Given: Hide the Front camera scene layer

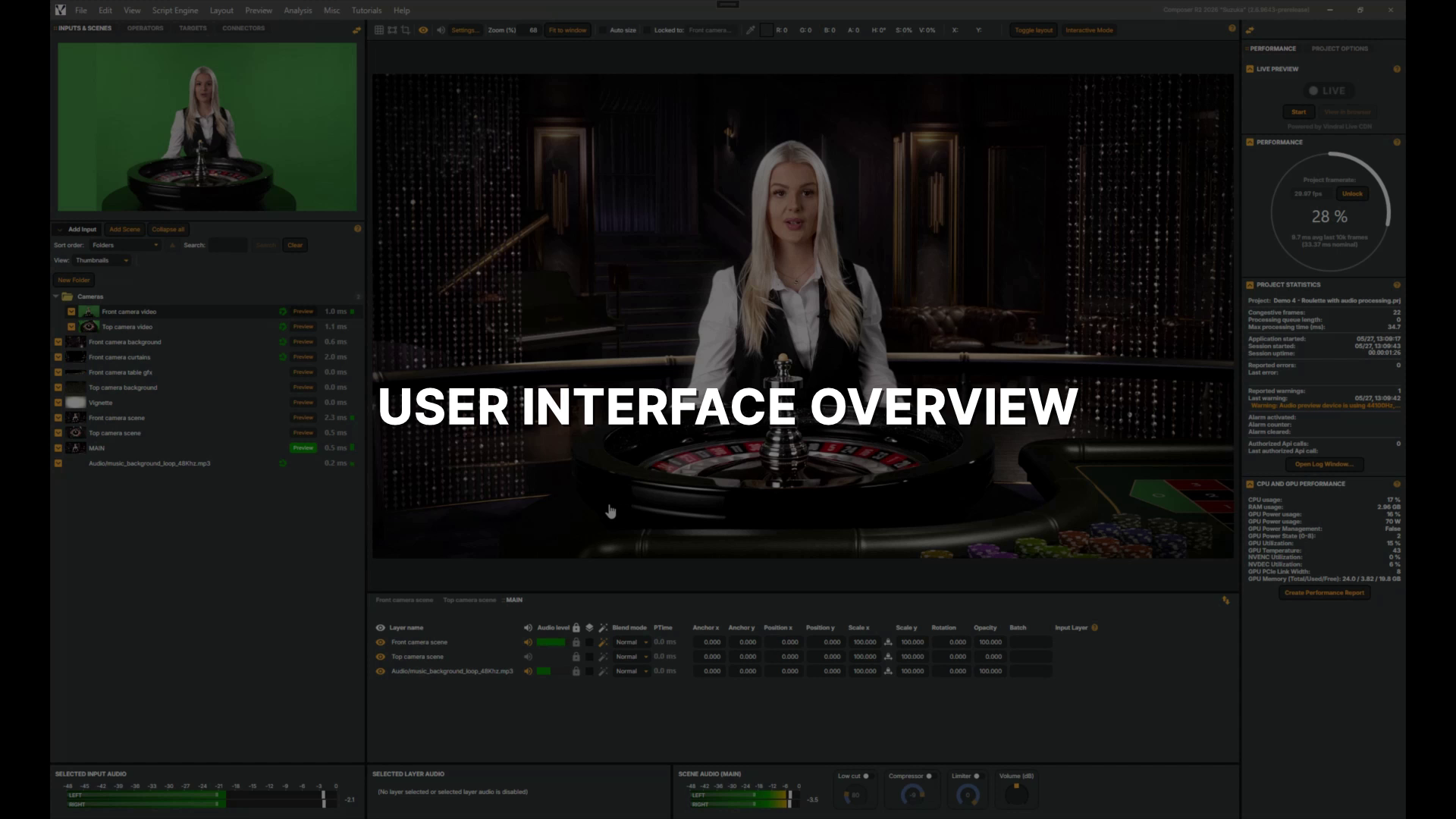Looking at the screenshot, I should 380,642.
